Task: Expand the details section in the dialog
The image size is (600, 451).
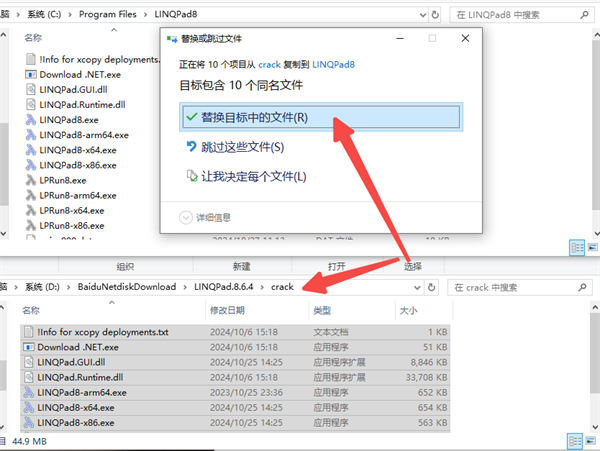Action: coord(205,218)
